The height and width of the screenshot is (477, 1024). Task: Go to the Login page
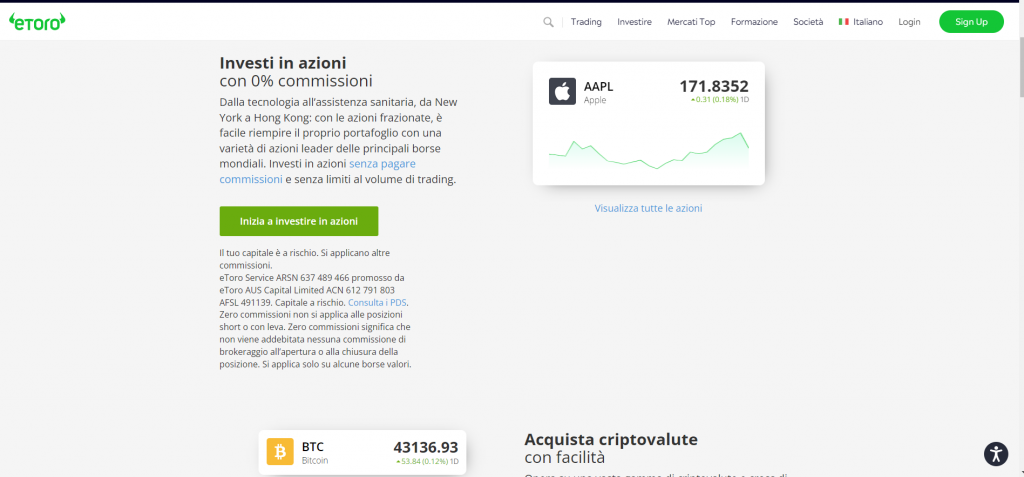coord(909,22)
